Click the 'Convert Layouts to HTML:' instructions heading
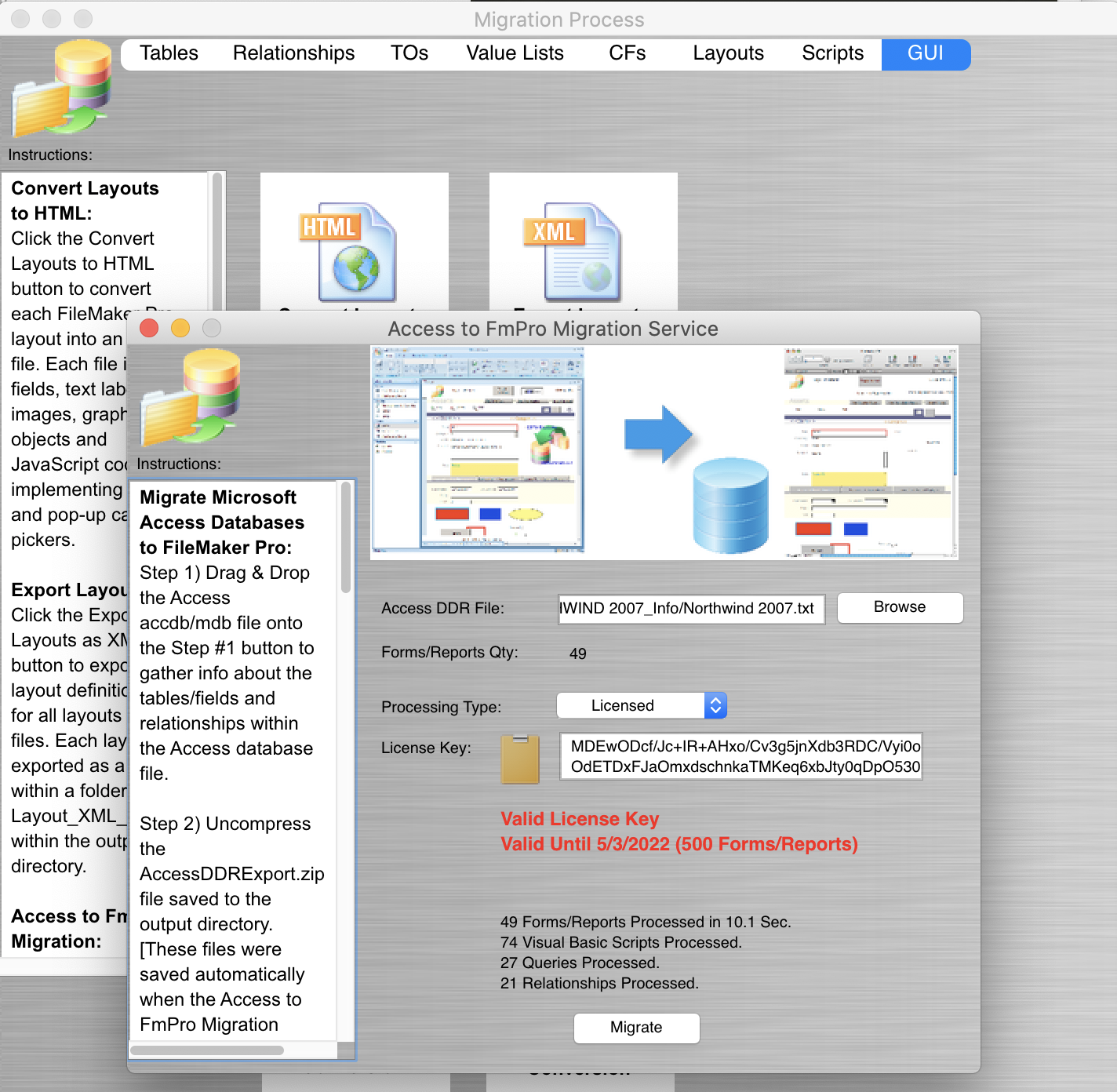The height and width of the screenshot is (1092, 1117). [x=85, y=201]
